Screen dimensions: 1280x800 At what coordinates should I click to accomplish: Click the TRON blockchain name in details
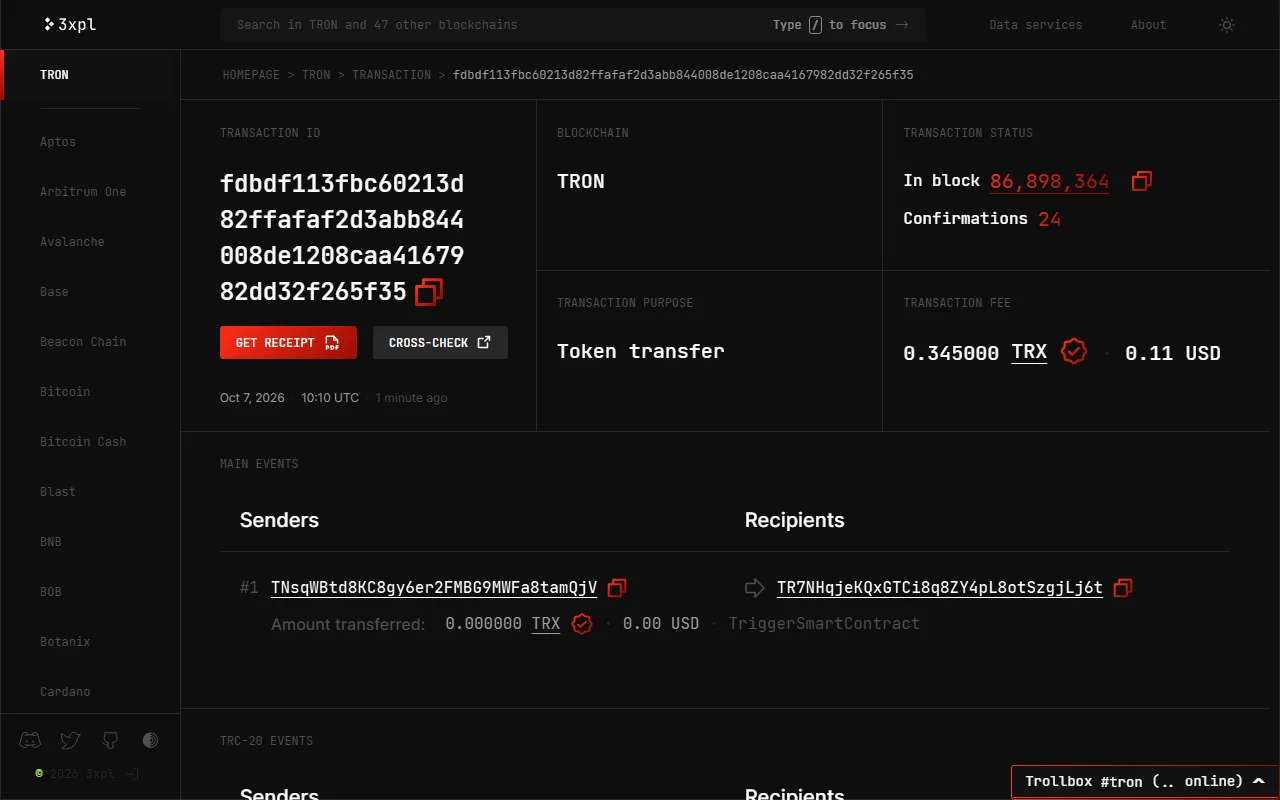tap(581, 182)
